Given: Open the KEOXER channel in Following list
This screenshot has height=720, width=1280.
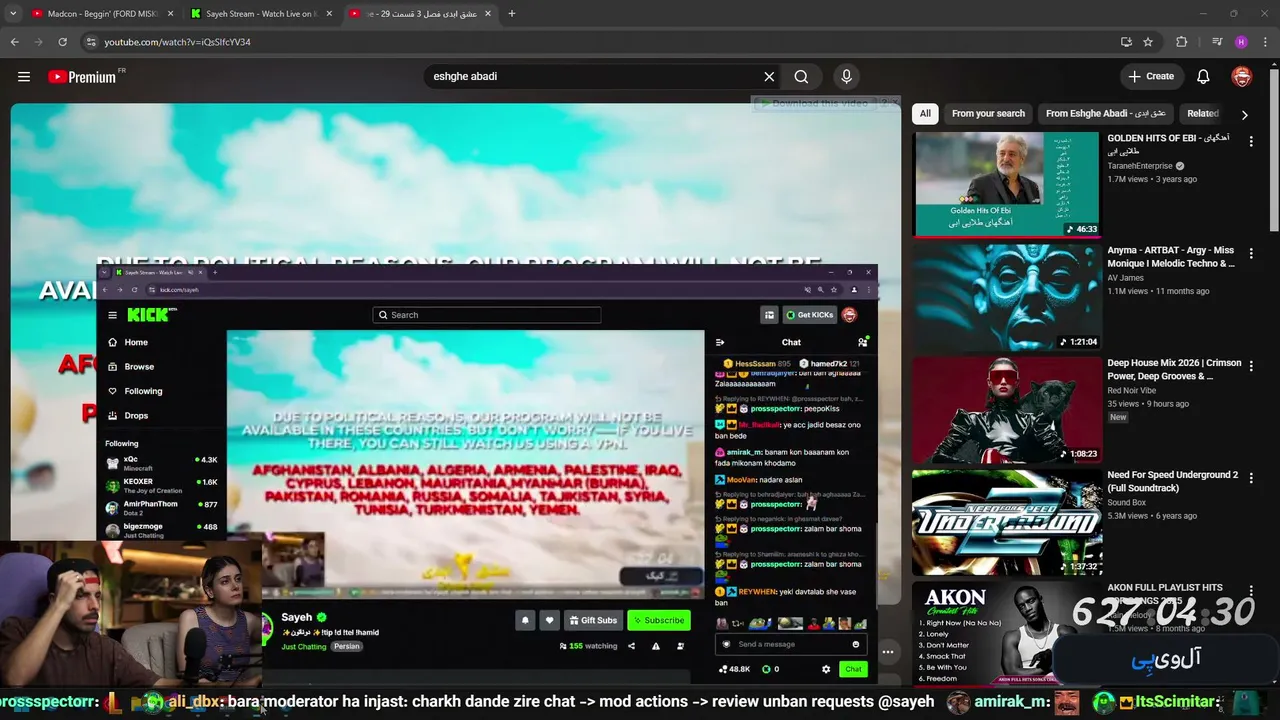Looking at the screenshot, I should (161, 485).
